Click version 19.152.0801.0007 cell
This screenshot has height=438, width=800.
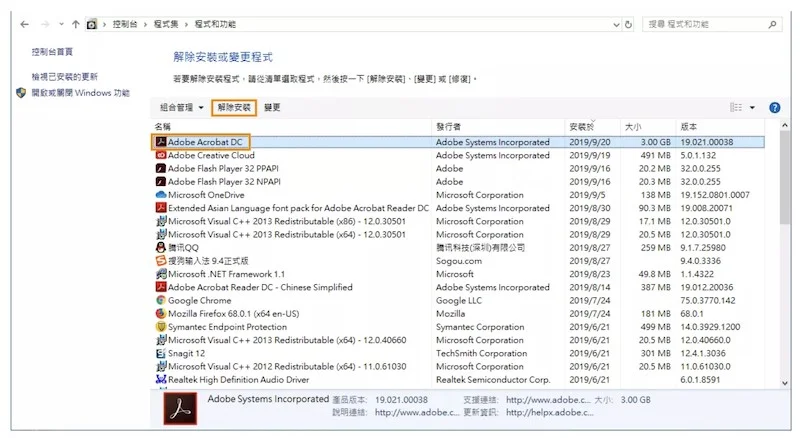pyautogui.click(x=715, y=195)
